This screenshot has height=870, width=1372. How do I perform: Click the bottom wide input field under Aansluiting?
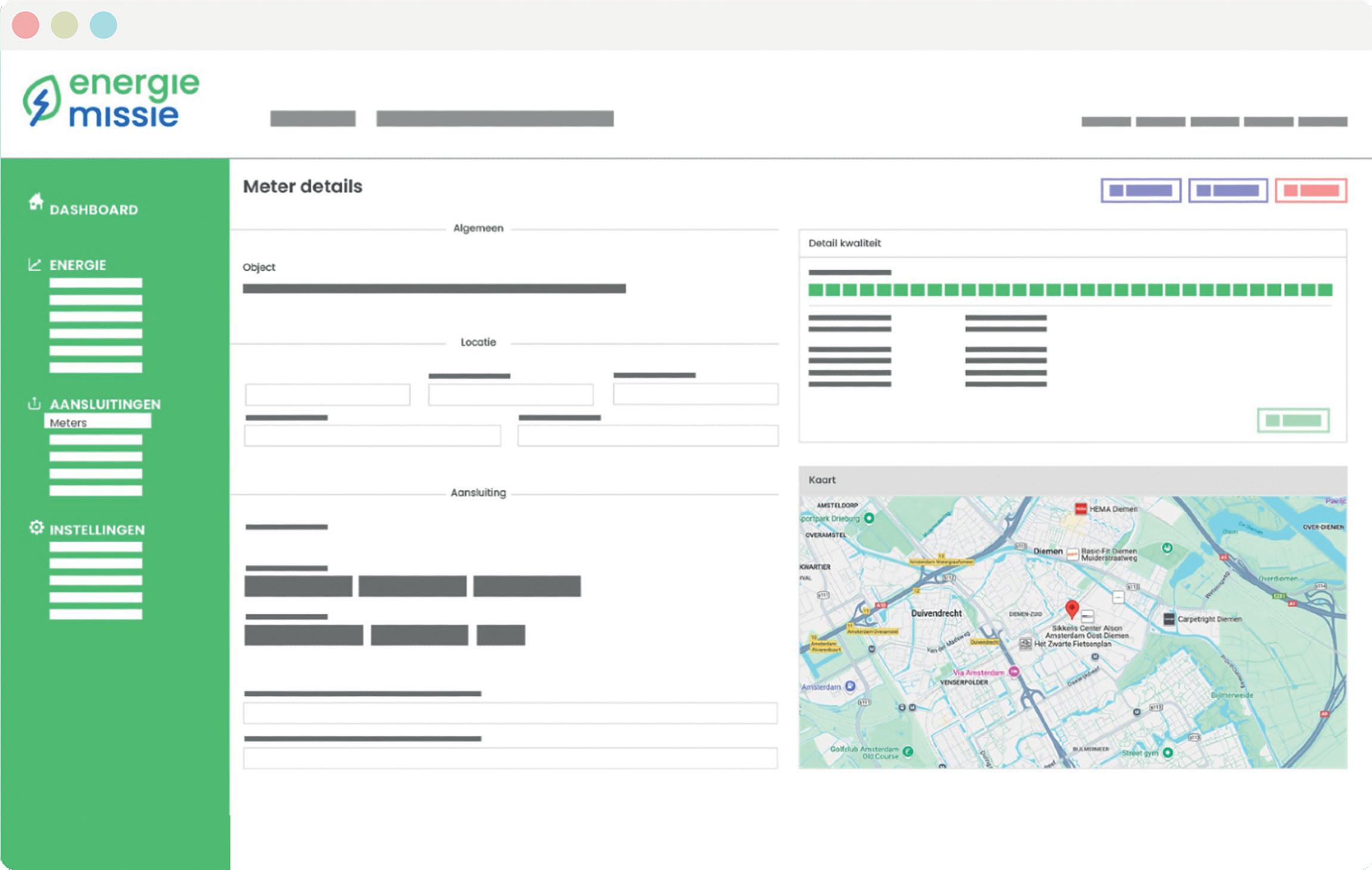click(510, 758)
